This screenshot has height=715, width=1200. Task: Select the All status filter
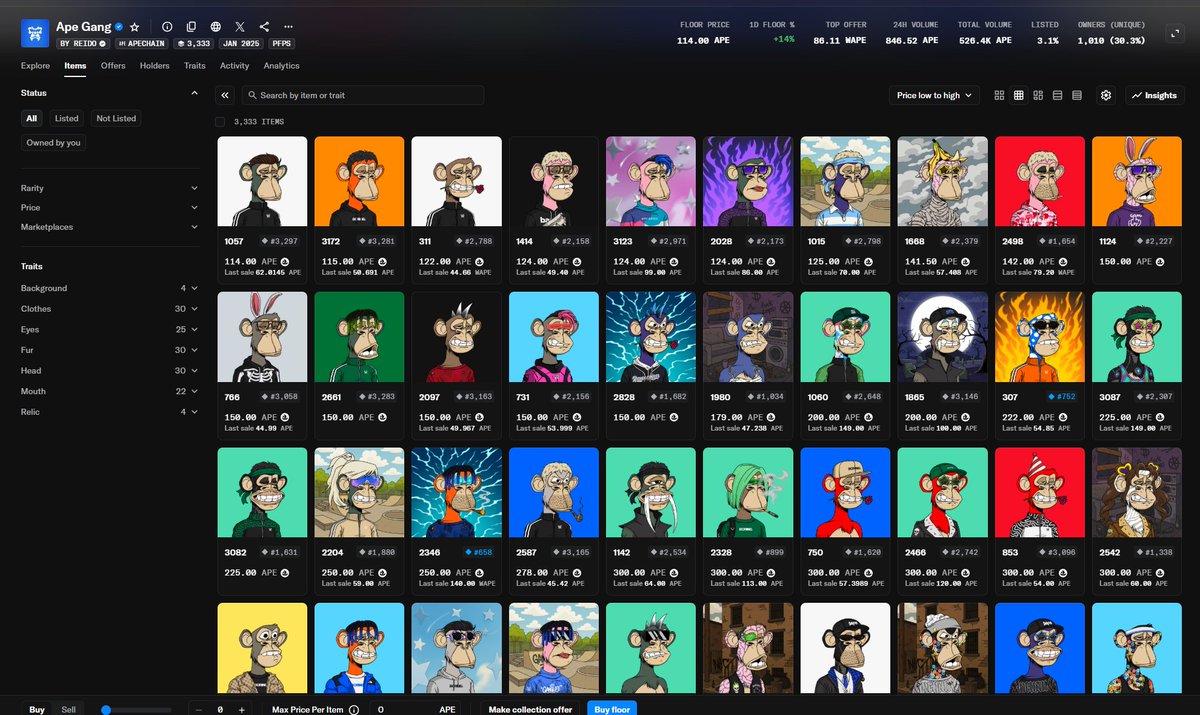[32, 118]
